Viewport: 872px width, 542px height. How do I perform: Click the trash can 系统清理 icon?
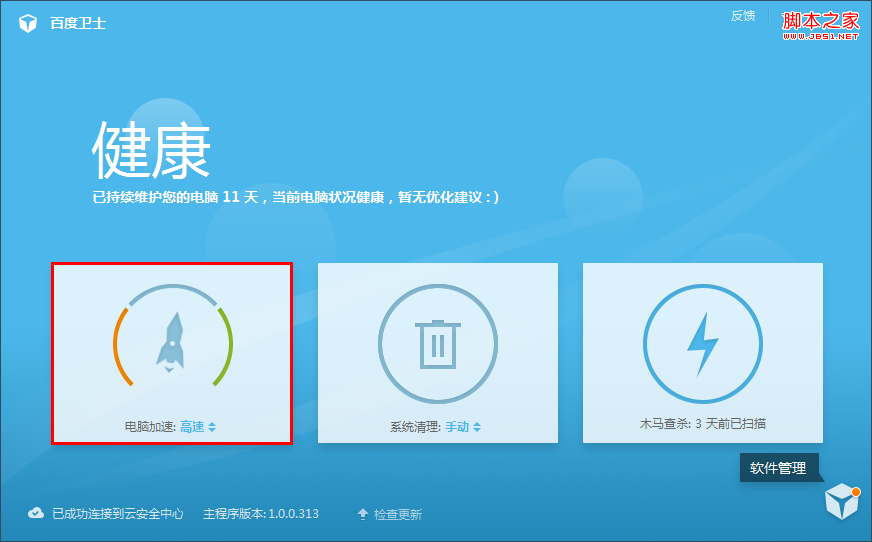tap(438, 344)
